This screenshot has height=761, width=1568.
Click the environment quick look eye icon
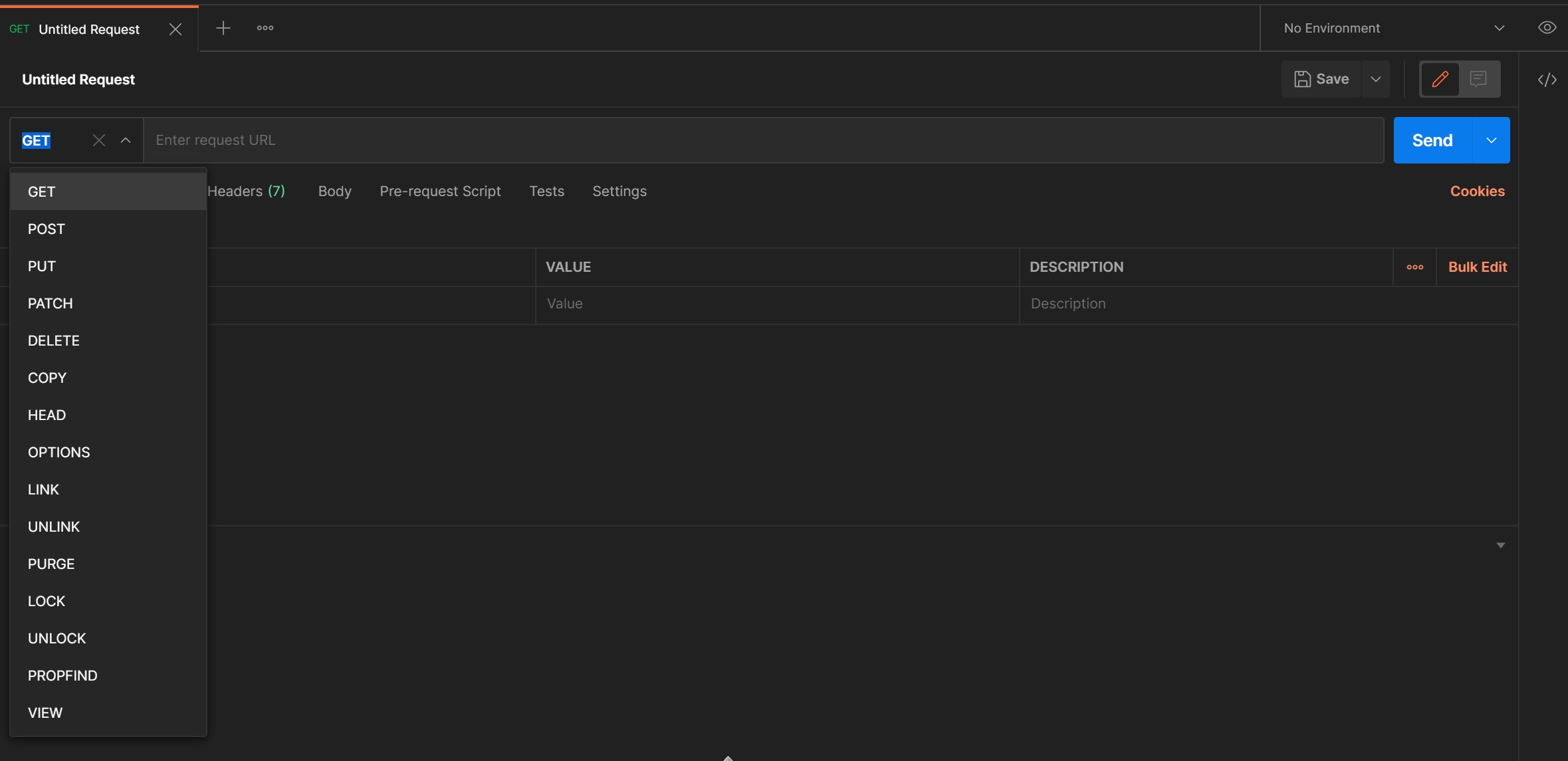pyautogui.click(x=1547, y=28)
